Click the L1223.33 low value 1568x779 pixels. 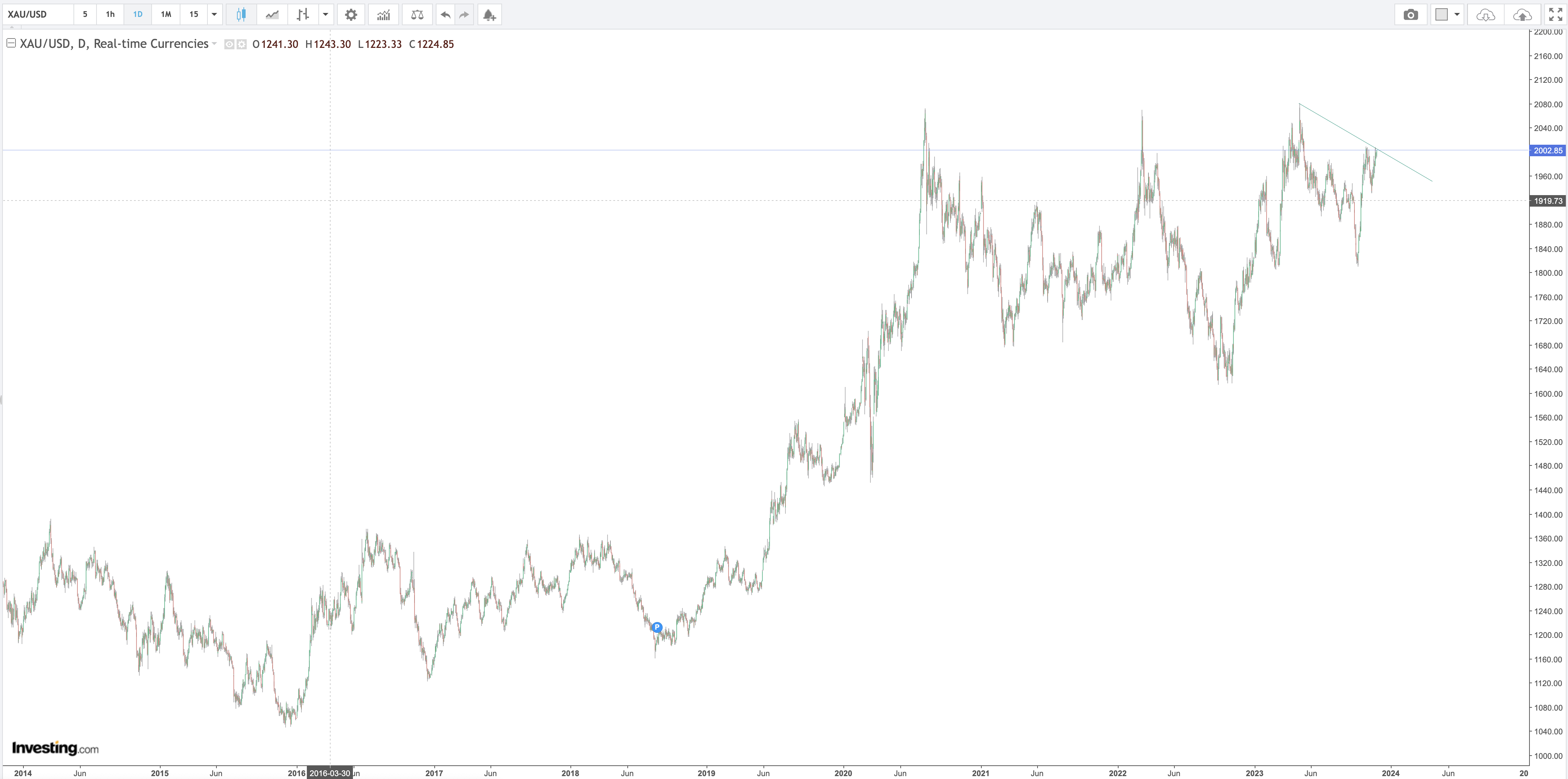[x=380, y=44]
